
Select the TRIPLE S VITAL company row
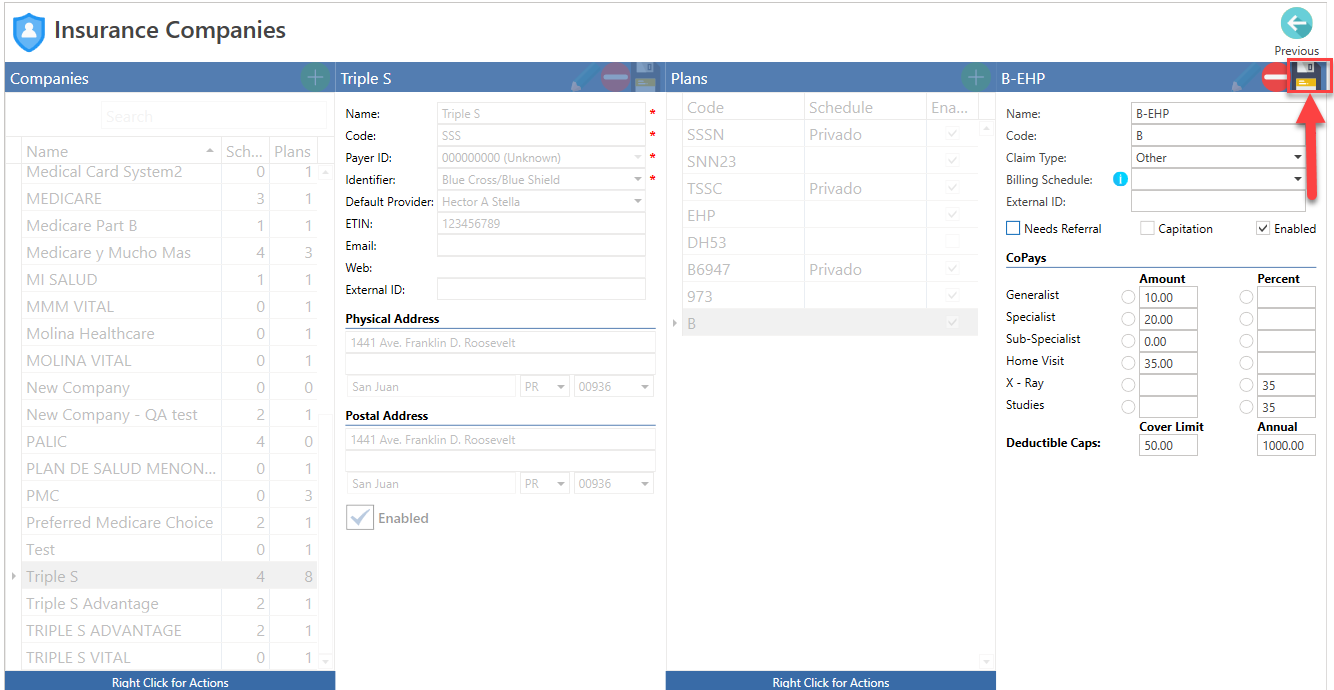pyautogui.click(x=170, y=658)
